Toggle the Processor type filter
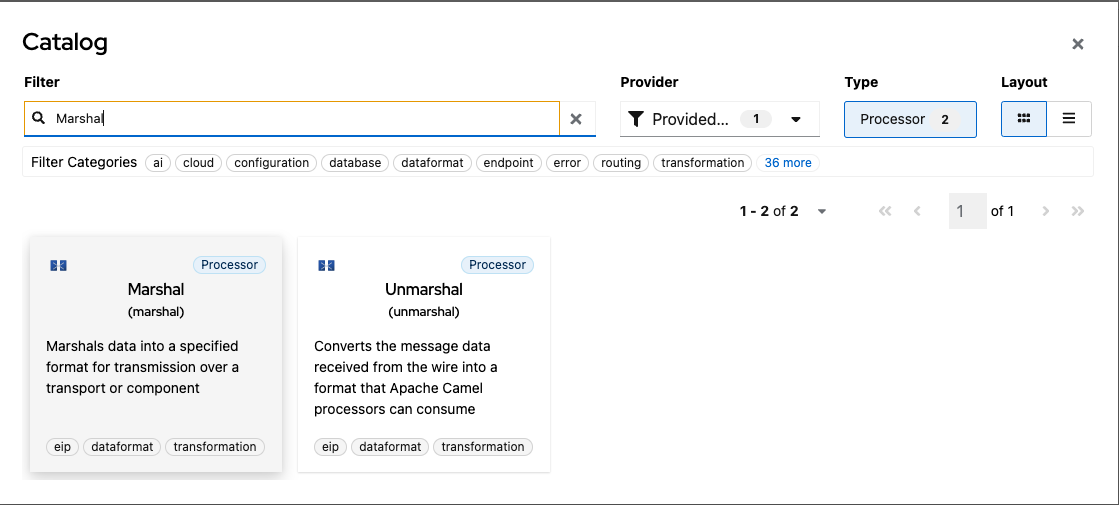This screenshot has width=1119, height=505. click(909, 119)
